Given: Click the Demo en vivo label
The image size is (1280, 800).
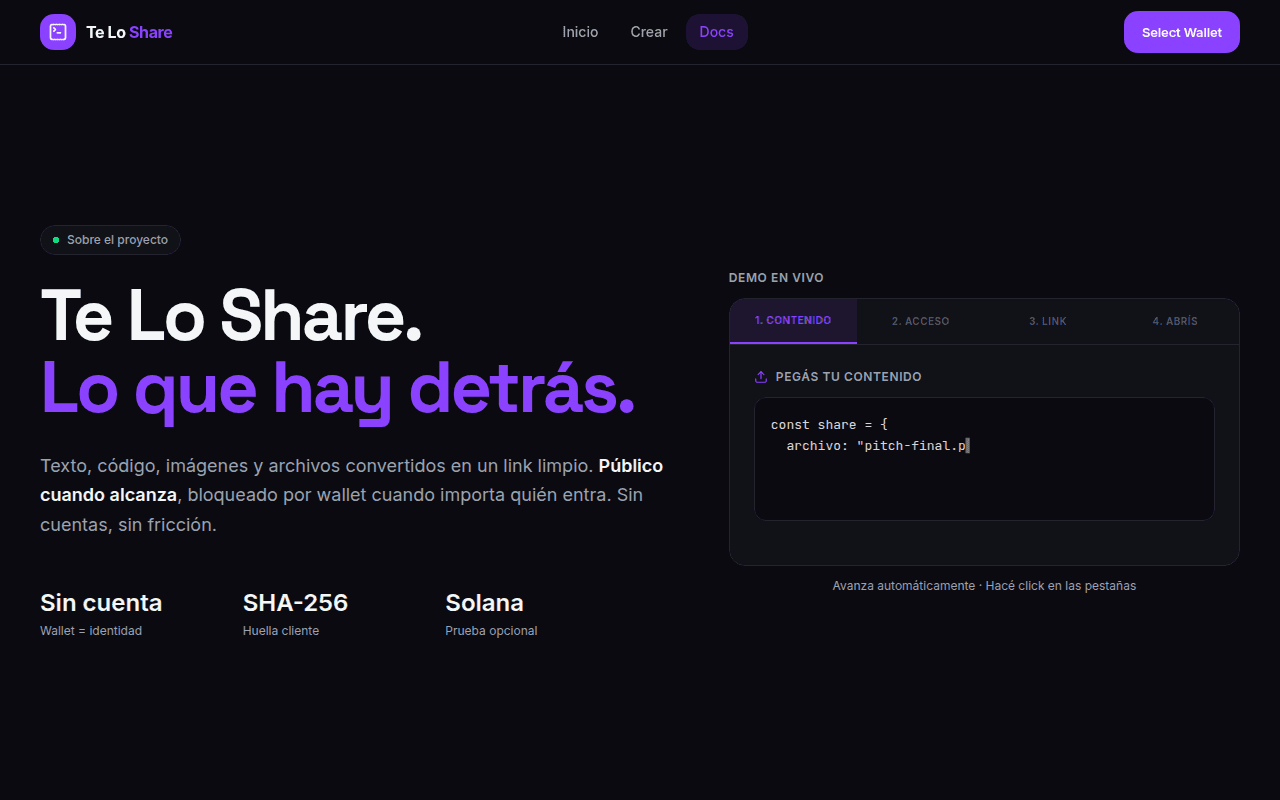Looking at the screenshot, I should click(776, 278).
